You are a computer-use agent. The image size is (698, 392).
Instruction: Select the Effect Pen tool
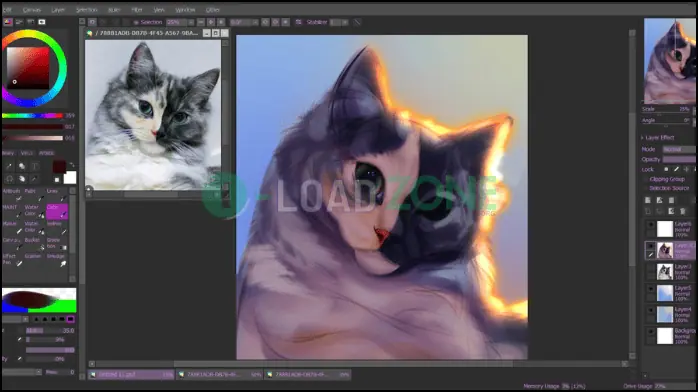pyautogui.click(x=12, y=260)
